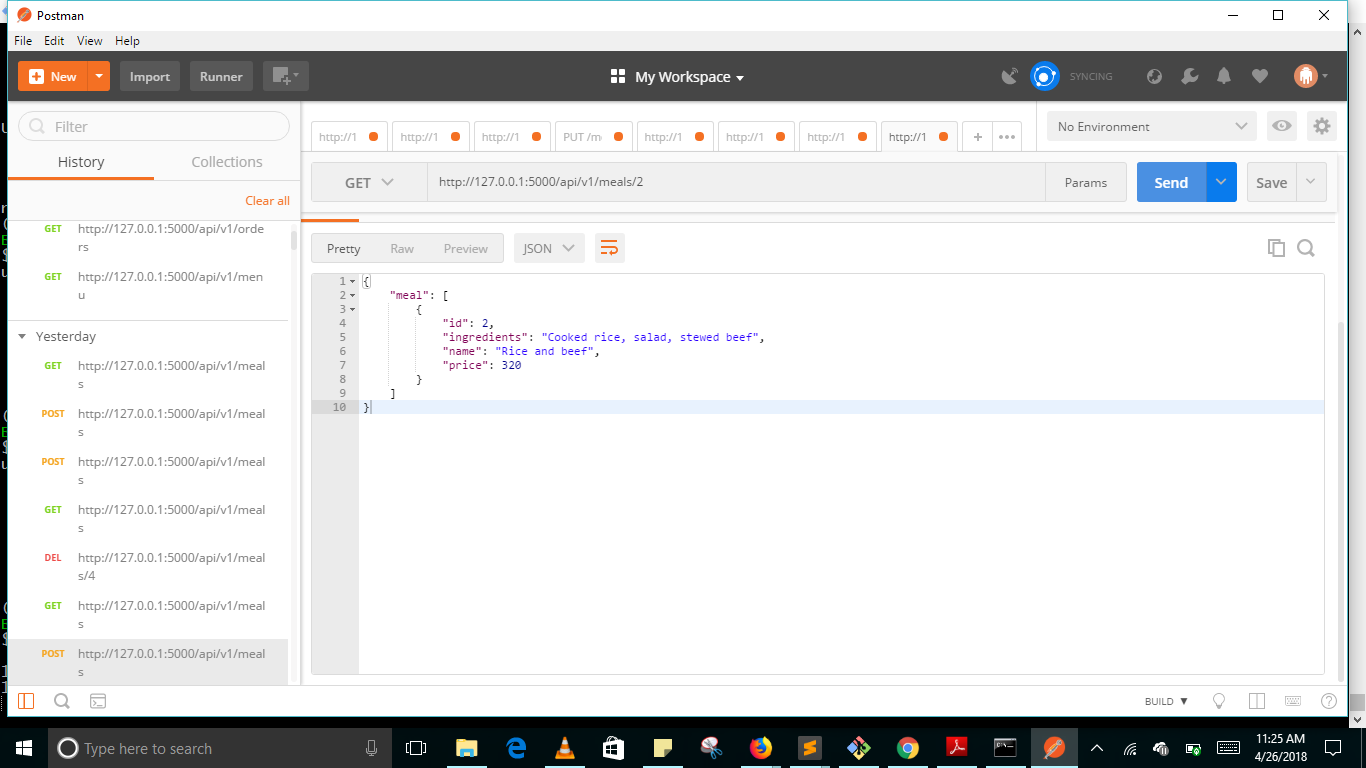
Task: Open help question mark icon
Action: [1329, 701]
